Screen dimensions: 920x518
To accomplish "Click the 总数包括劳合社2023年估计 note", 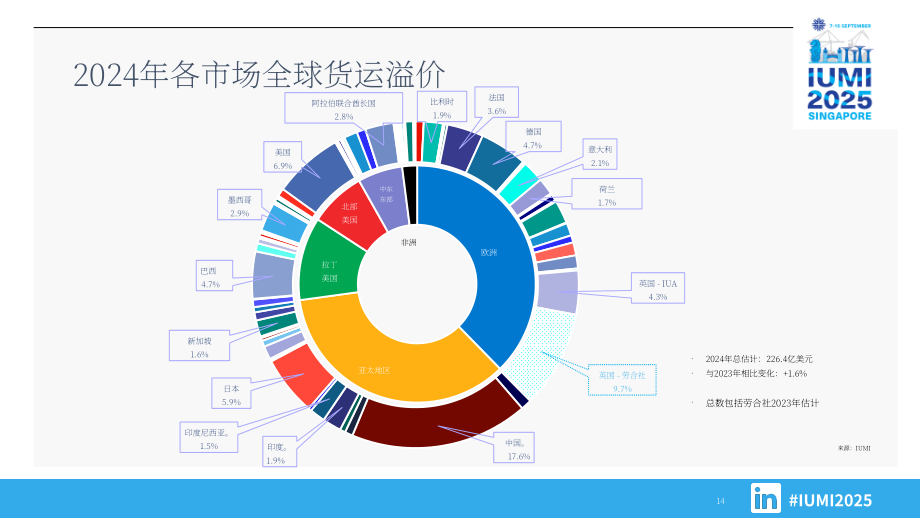I will [x=762, y=403].
